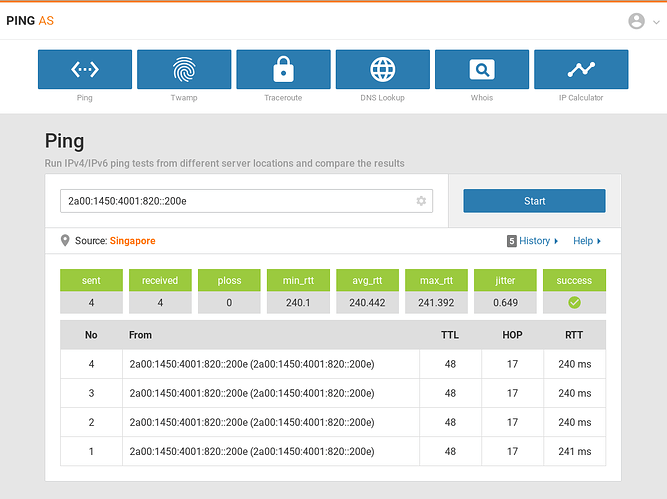Viewport: 667px width, 499px height.
Task: Click the location pin icon beside Source
Action: pyautogui.click(x=65, y=241)
